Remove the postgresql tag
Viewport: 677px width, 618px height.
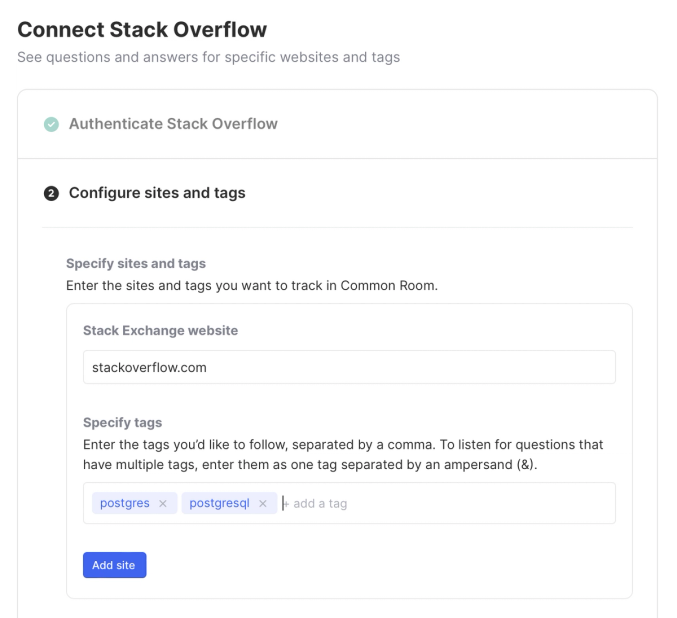point(263,504)
